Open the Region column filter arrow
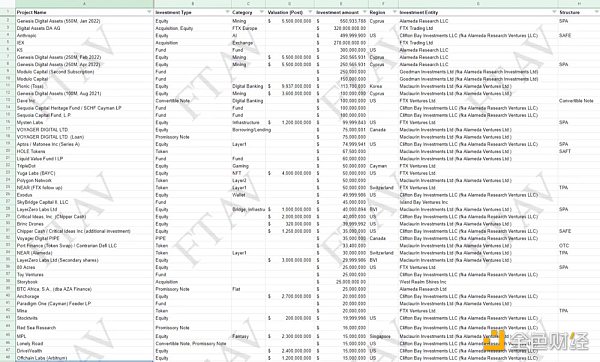 (x=394, y=12)
